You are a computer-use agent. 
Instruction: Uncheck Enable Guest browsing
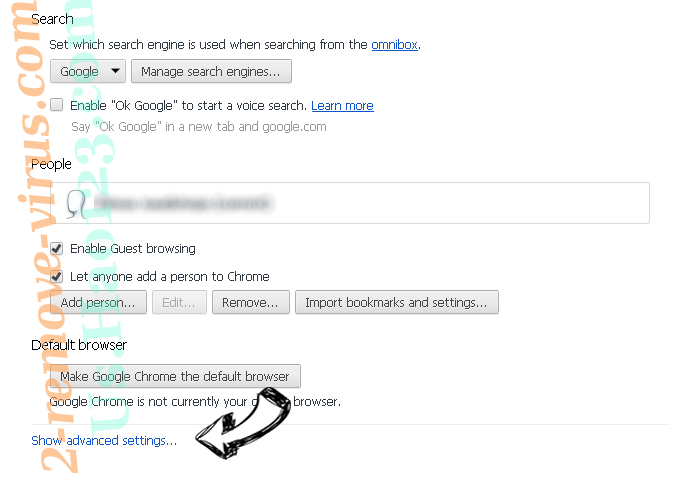pyautogui.click(x=57, y=249)
